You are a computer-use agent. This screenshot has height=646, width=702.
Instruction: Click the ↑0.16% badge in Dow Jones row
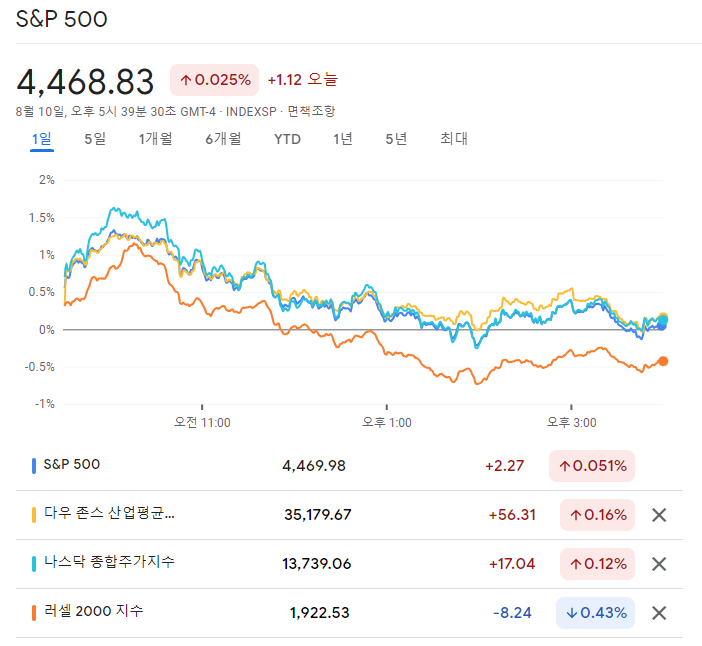[x=597, y=515]
